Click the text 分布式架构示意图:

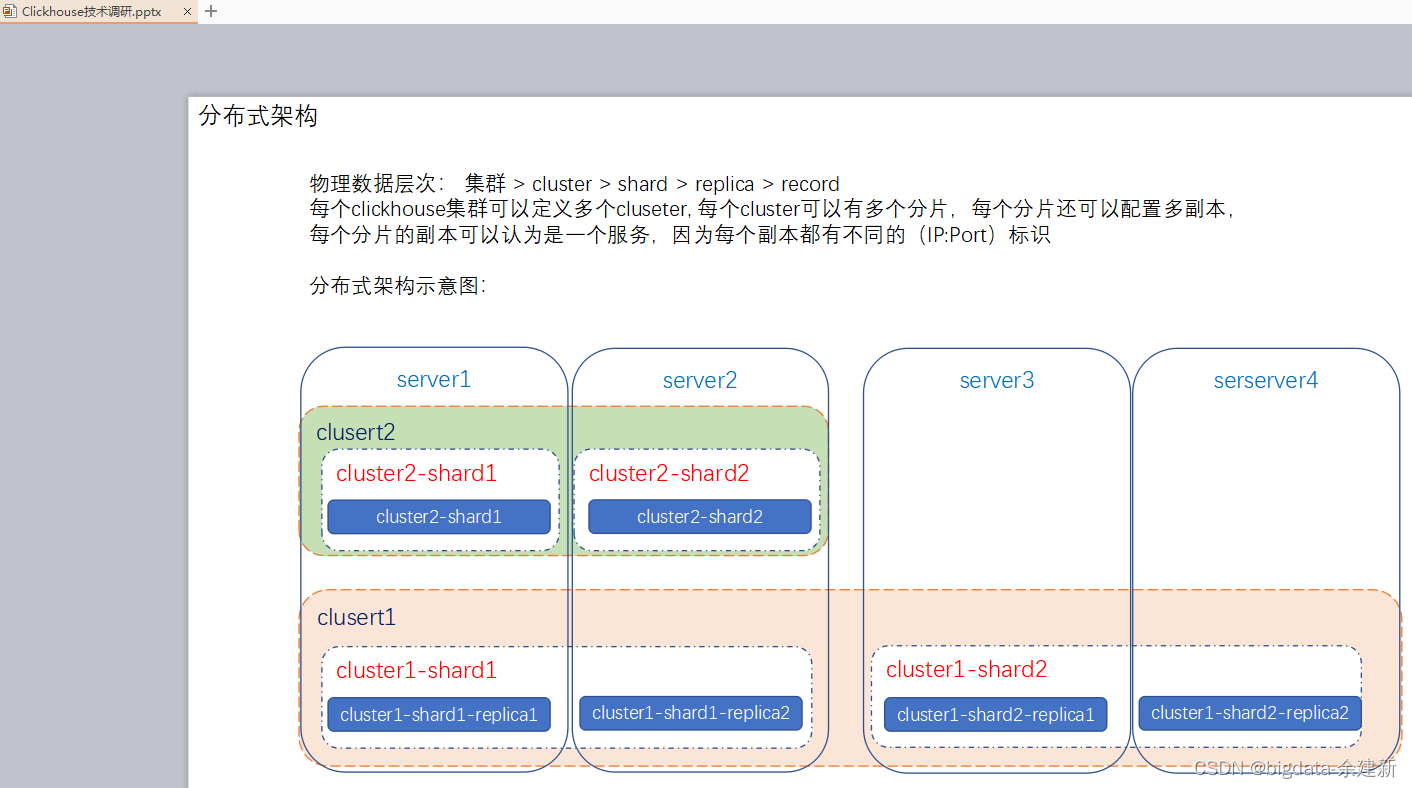(x=398, y=286)
